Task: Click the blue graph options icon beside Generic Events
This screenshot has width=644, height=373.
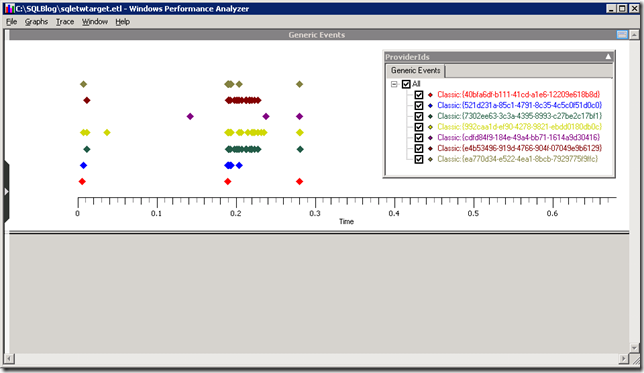Action: pos(622,35)
